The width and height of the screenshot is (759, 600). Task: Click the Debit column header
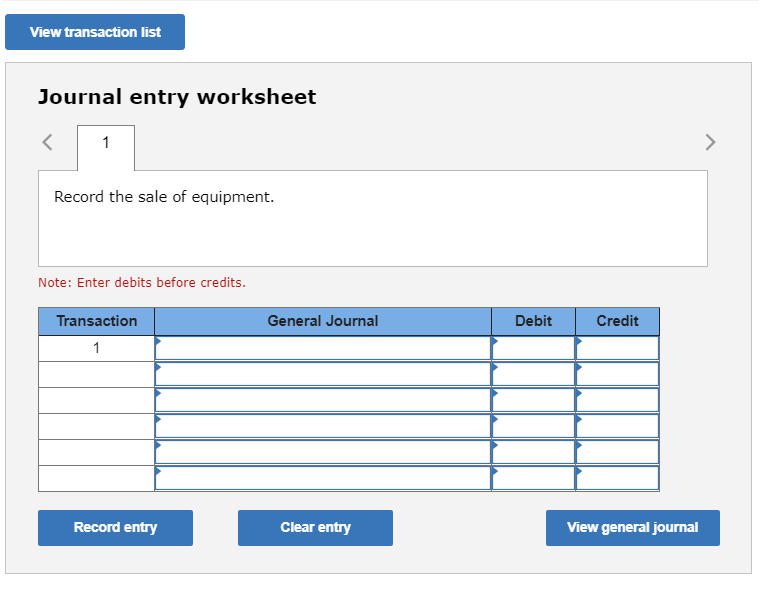click(x=533, y=321)
